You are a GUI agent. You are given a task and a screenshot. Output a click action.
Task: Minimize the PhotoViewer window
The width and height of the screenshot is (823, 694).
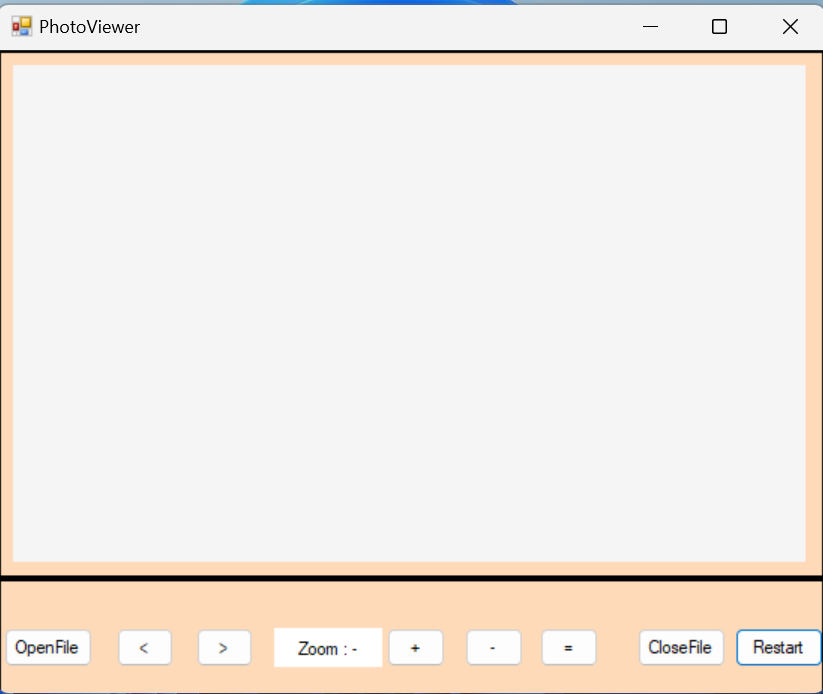coord(650,26)
